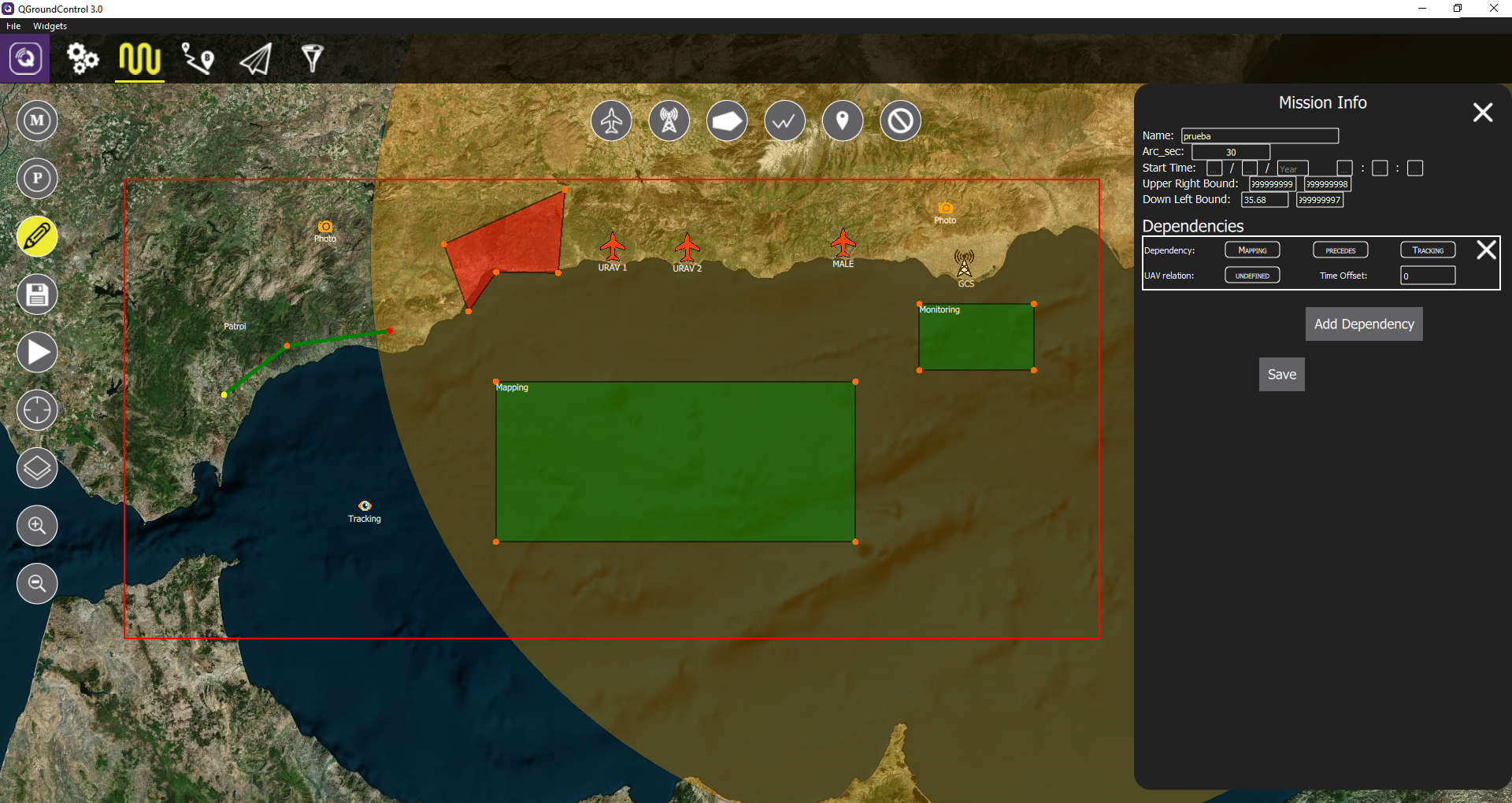Click the mission Name input field
The image size is (1512, 803).
click(1259, 136)
